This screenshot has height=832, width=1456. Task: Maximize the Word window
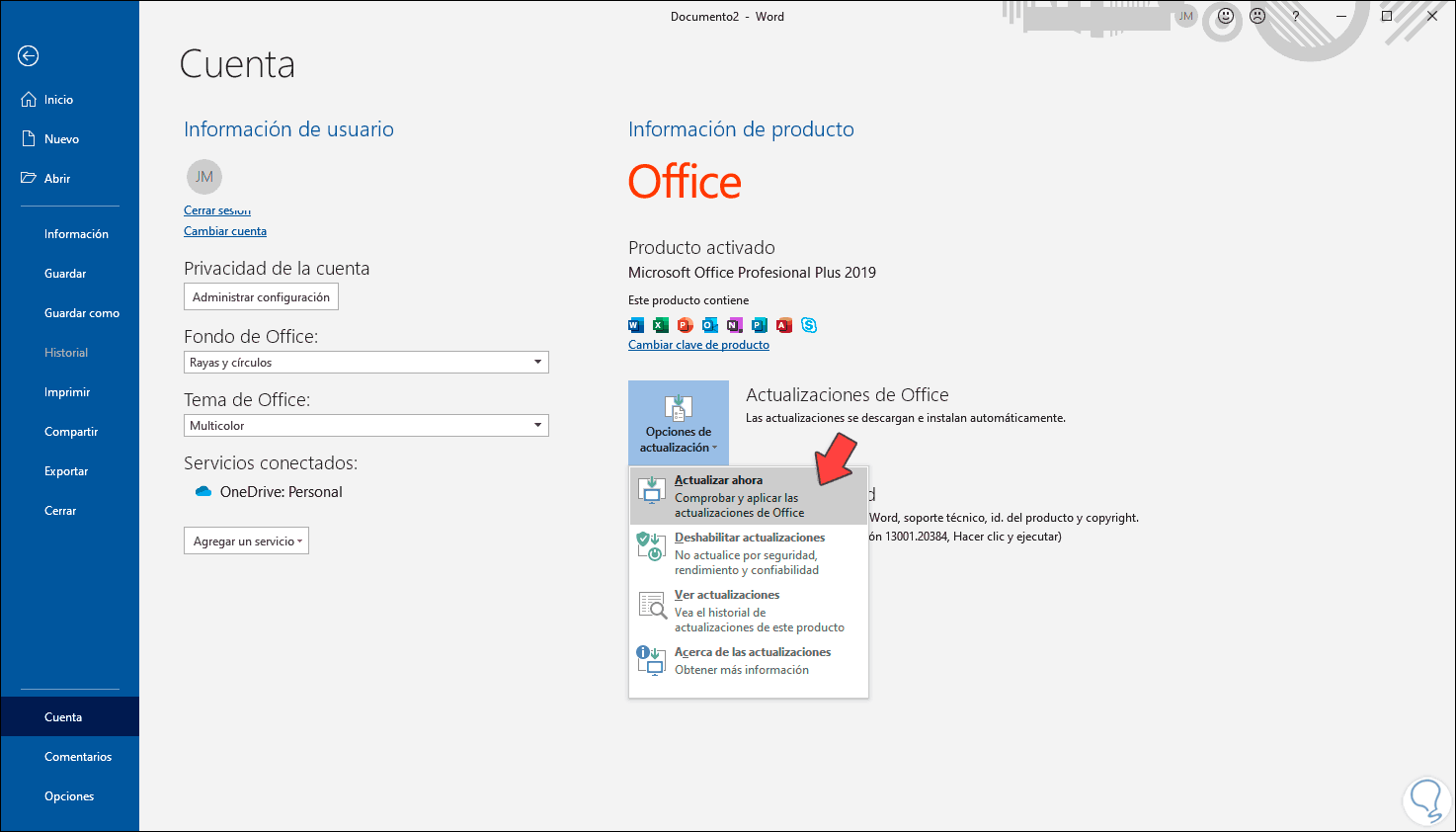(x=1387, y=16)
